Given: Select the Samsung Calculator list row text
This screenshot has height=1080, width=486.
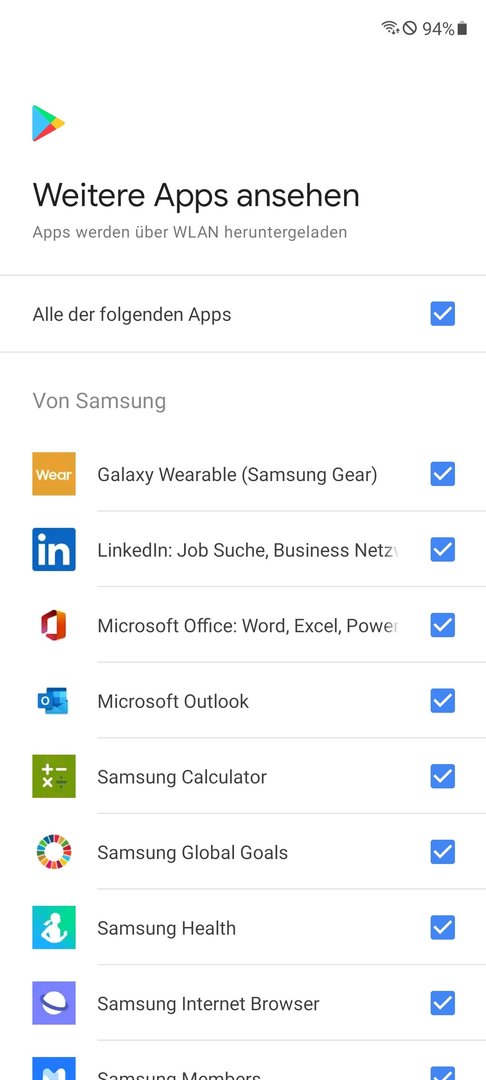Looking at the screenshot, I should 182,777.
